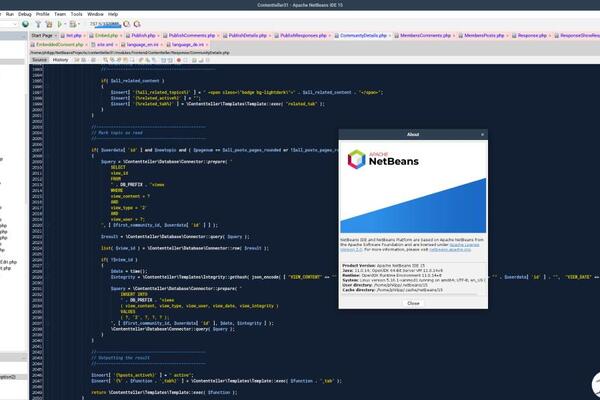This screenshot has height=400, width=600.
Task: Switch to the Publish.php tab
Action: (x=143, y=36)
